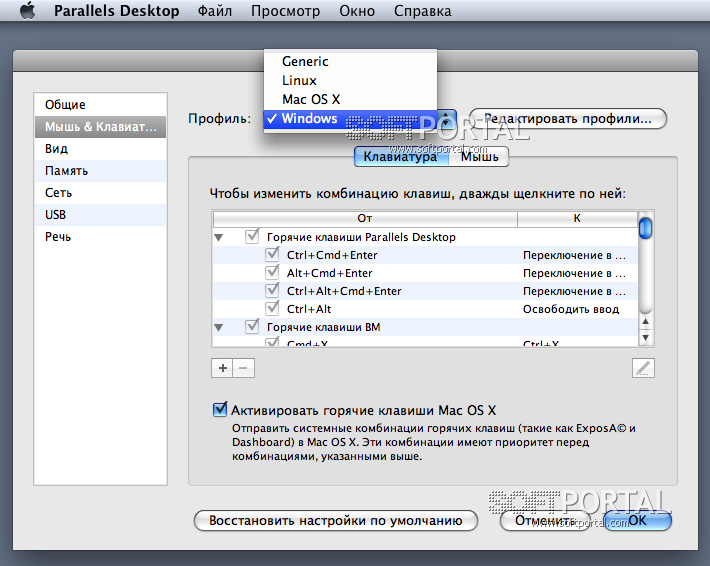Toggle the Ctrl+Cmd+Enter shortcut checkbox
The height and width of the screenshot is (566, 710).
[x=272, y=254]
